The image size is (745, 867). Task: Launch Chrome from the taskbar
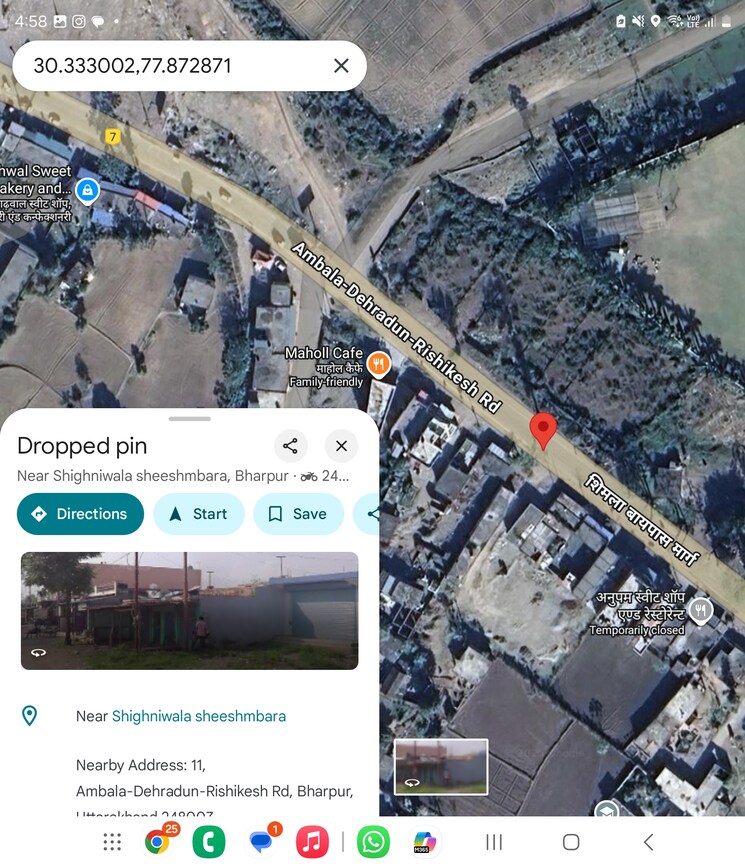158,842
